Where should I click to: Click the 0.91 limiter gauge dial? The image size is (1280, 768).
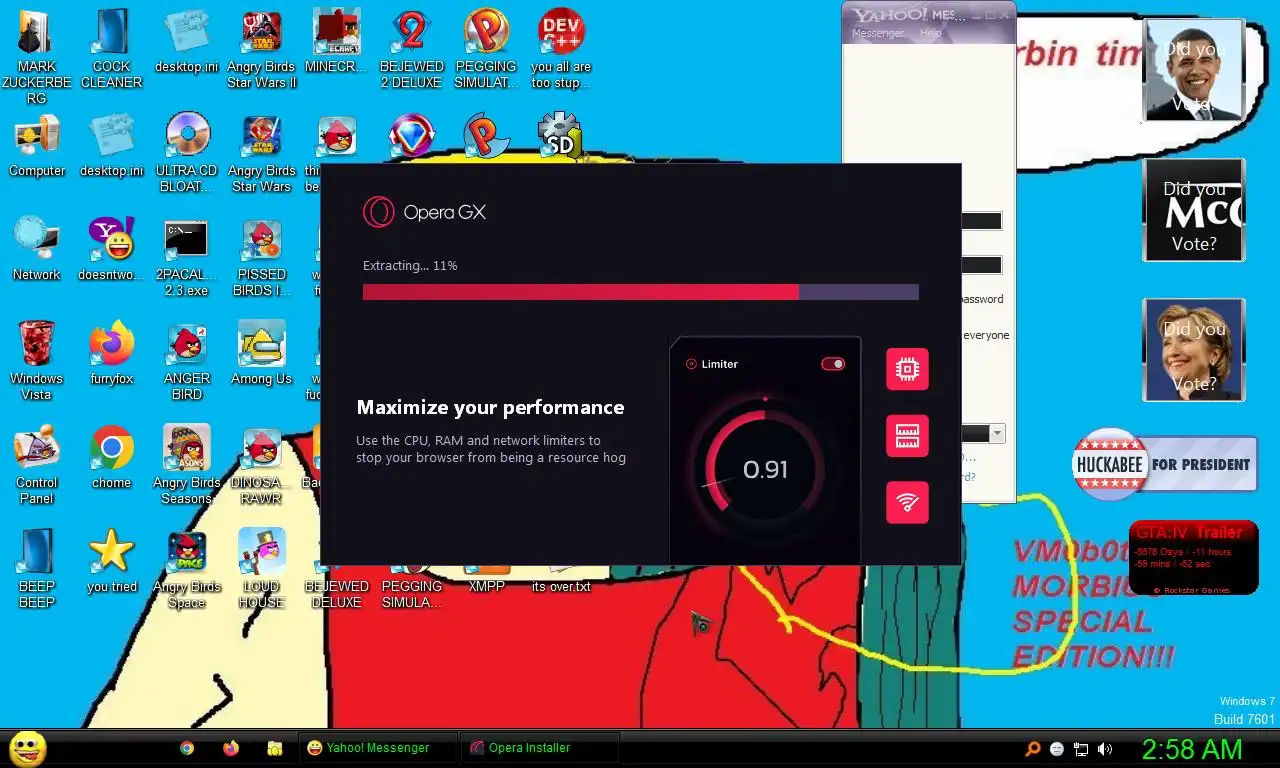[765, 469]
